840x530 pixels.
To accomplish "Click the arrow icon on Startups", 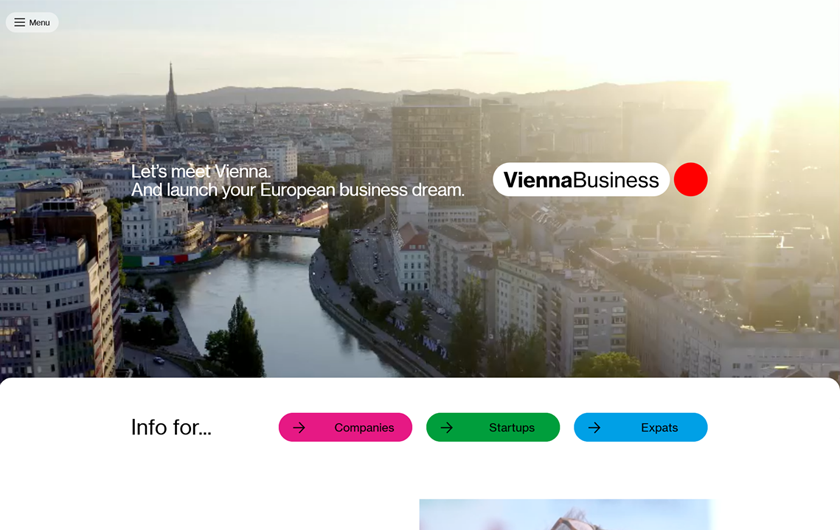I will [x=447, y=428].
